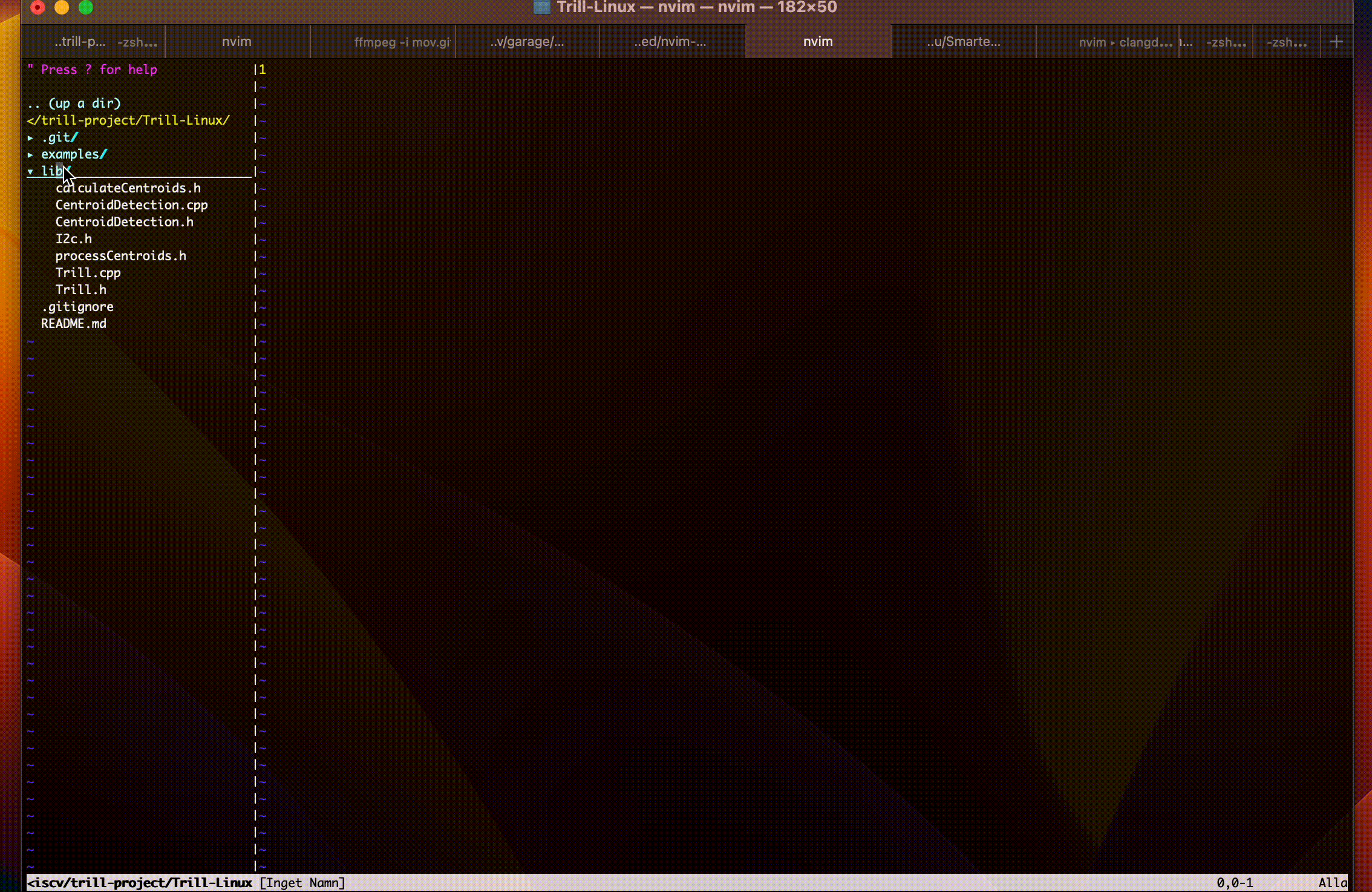Open the .gitignore file
The height and width of the screenshot is (892, 1372).
click(x=77, y=307)
